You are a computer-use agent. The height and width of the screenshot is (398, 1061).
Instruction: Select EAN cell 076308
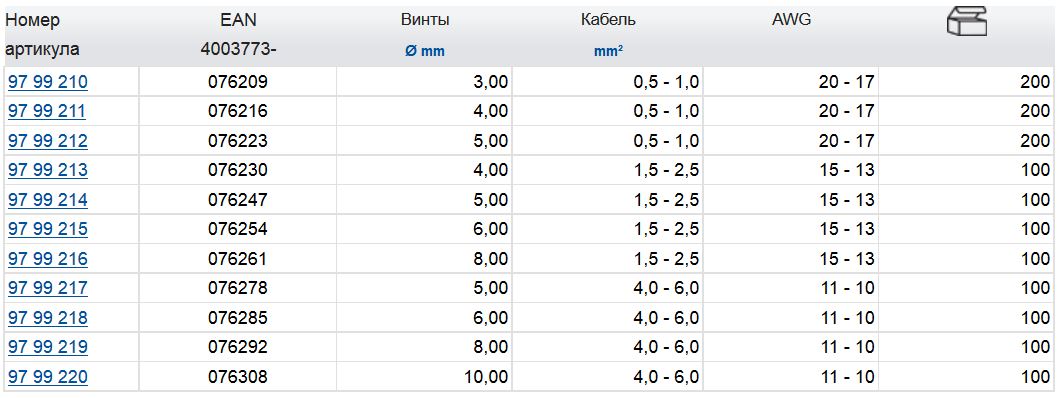coord(238,377)
